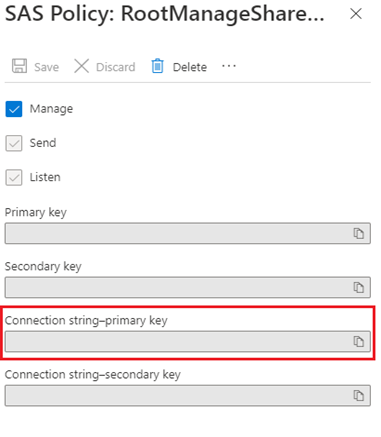
Task: Copy the Connection string–secondary key
Action: [x=359, y=396]
